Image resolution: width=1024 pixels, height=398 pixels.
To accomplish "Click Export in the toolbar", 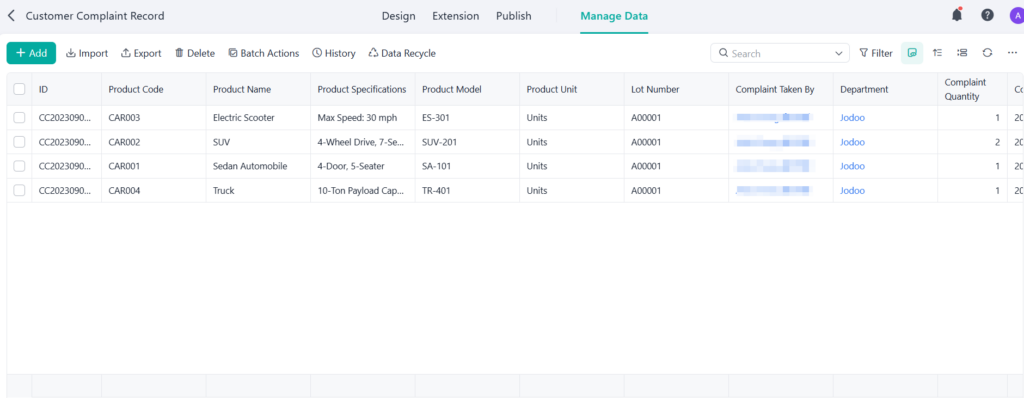I will click(141, 53).
